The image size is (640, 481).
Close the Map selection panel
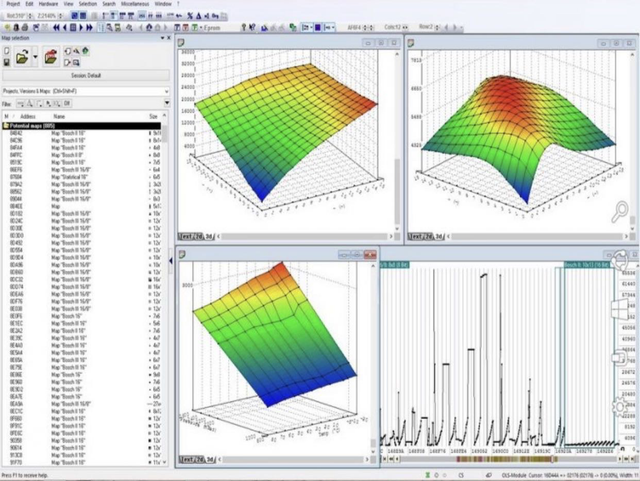click(167, 39)
